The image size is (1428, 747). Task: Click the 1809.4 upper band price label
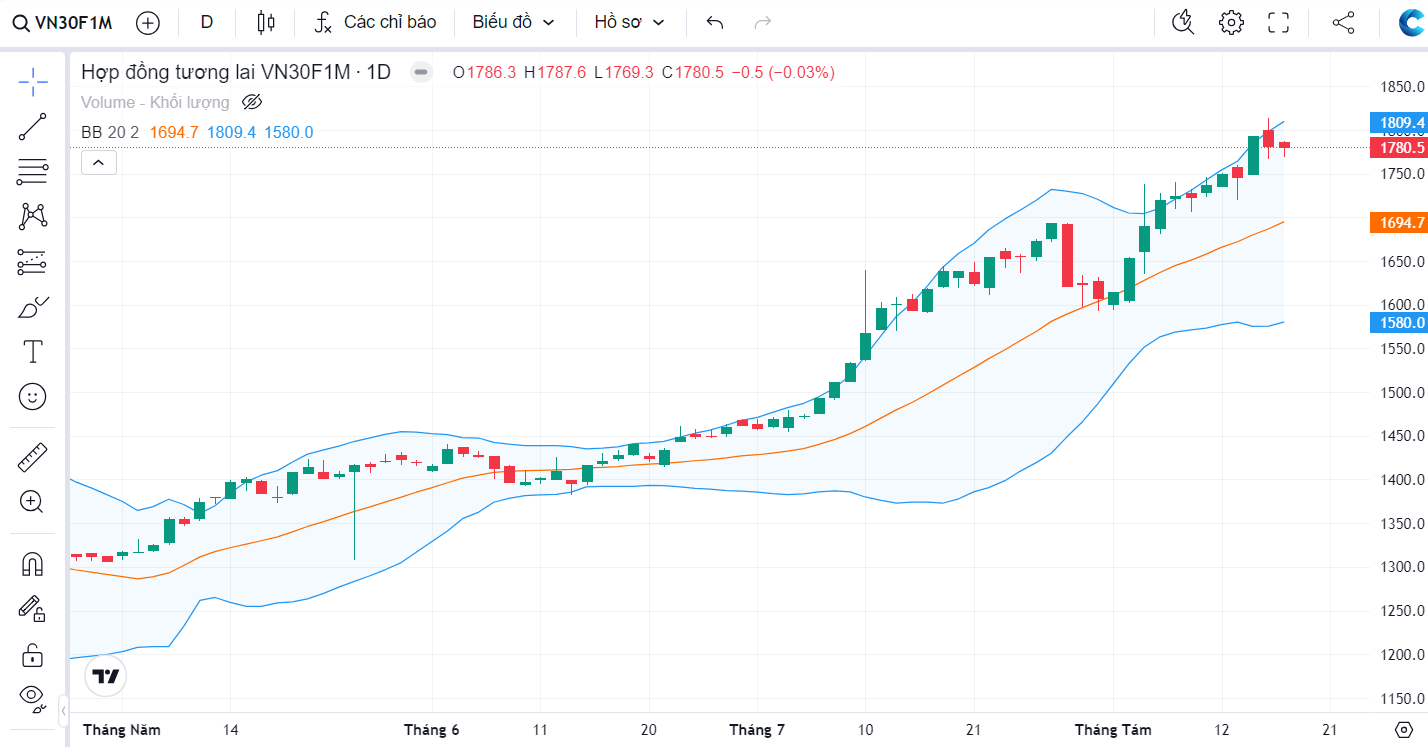tap(1398, 123)
